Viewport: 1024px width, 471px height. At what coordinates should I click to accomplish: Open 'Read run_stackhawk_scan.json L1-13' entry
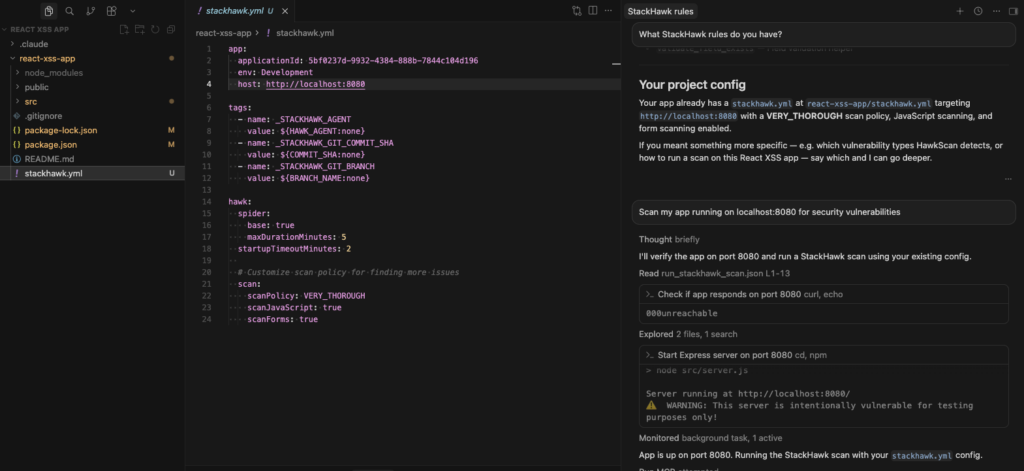(x=714, y=274)
